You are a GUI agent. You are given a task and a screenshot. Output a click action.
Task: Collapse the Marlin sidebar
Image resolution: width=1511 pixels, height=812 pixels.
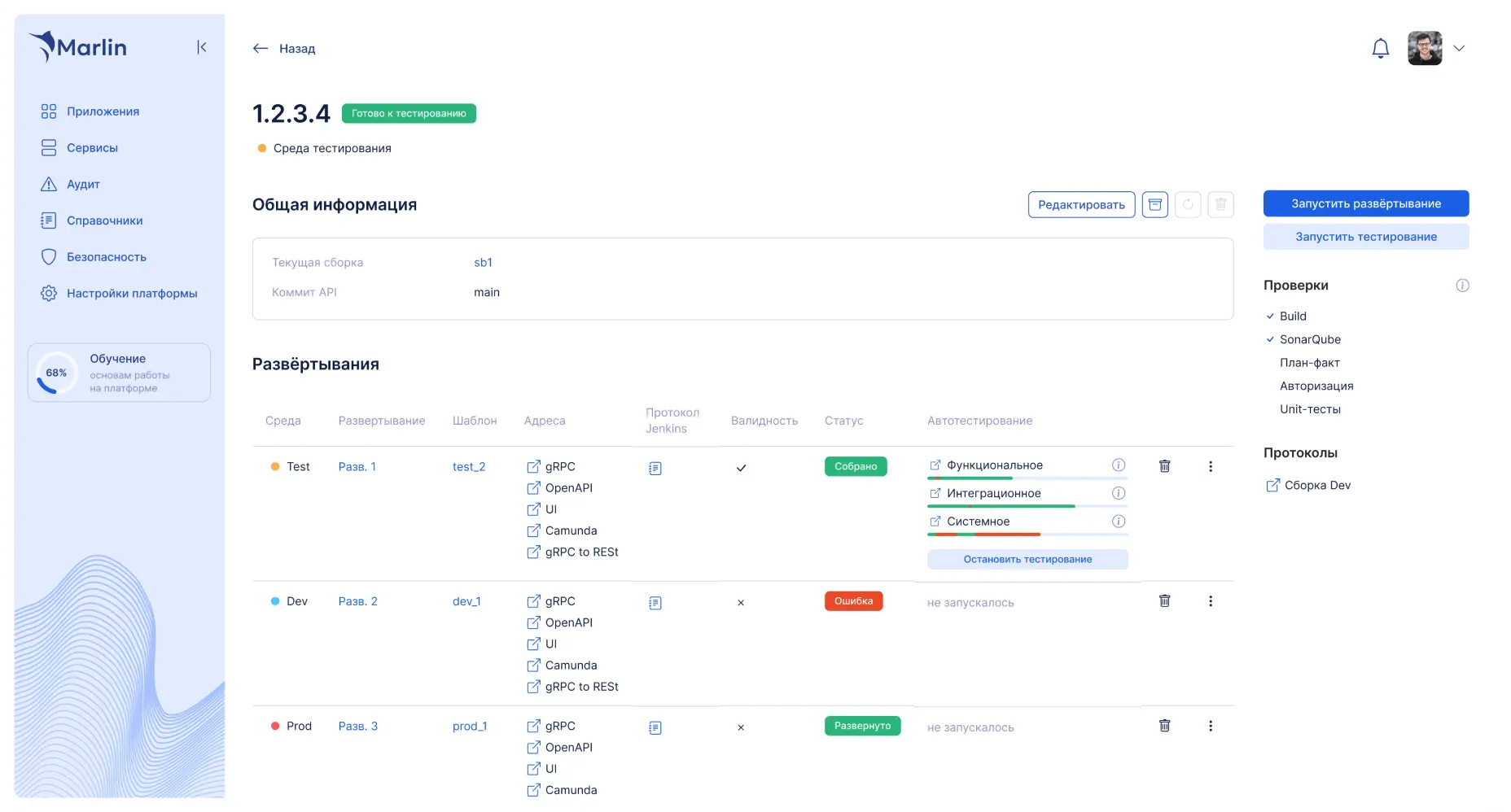[201, 47]
